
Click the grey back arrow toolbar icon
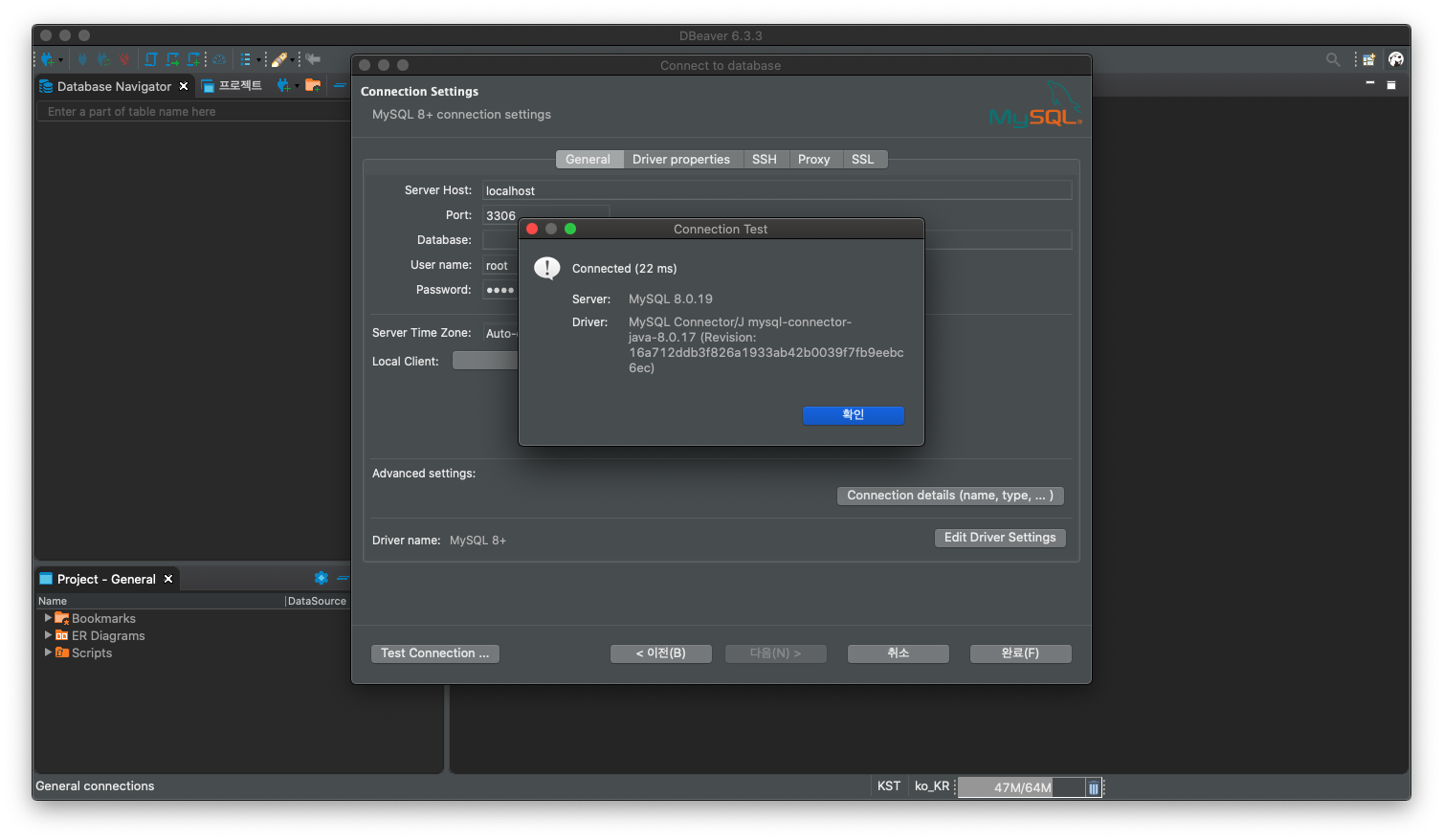pos(313,59)
